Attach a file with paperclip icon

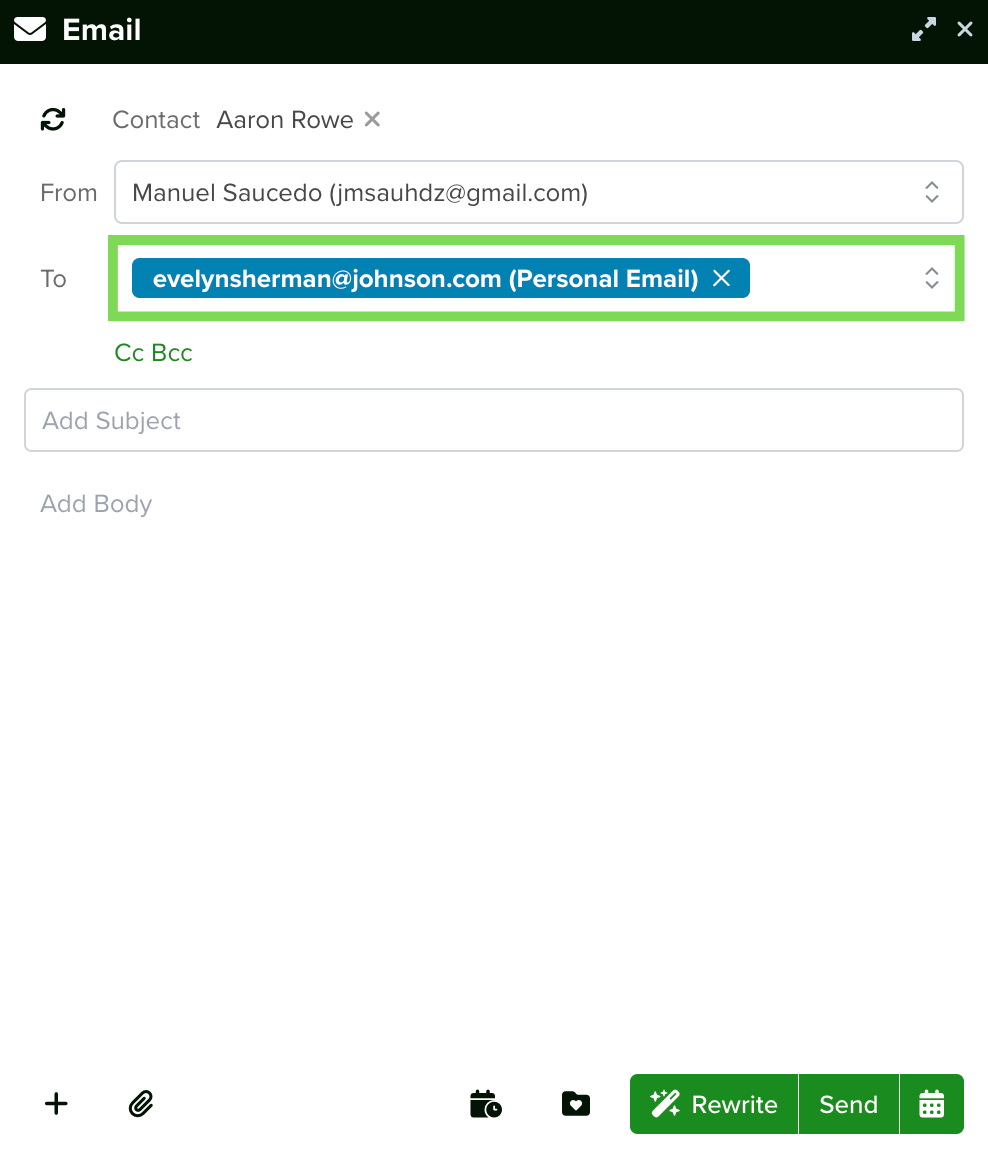pos(141,1104)
